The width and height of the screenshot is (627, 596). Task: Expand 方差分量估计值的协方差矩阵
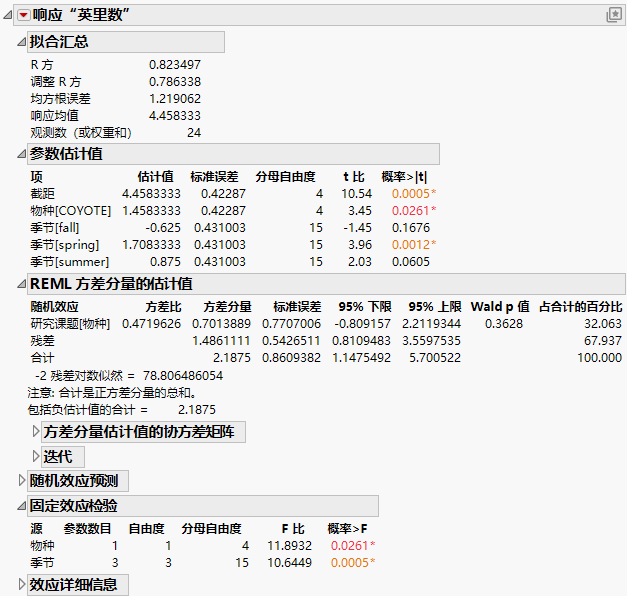pyautogui.click(x=36, y=432)
